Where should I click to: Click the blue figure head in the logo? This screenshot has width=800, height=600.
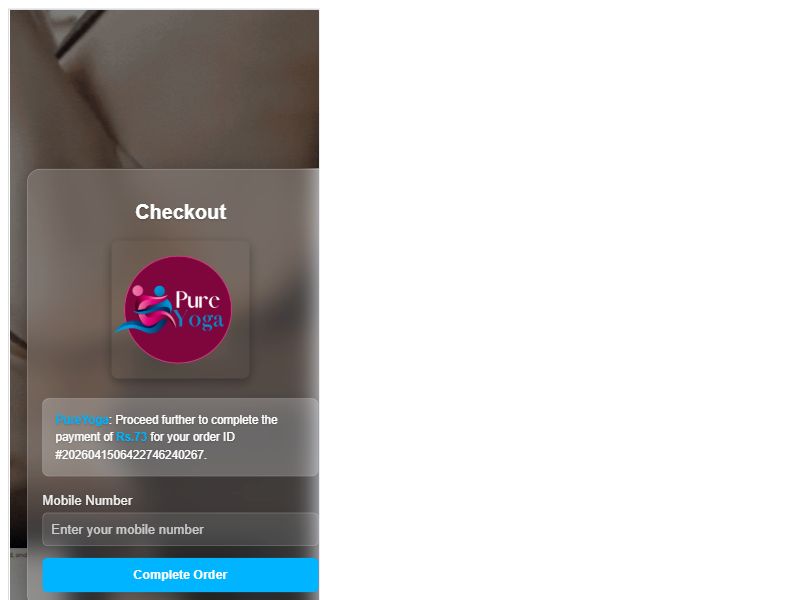pyautogui.click(x=160, y=290)
